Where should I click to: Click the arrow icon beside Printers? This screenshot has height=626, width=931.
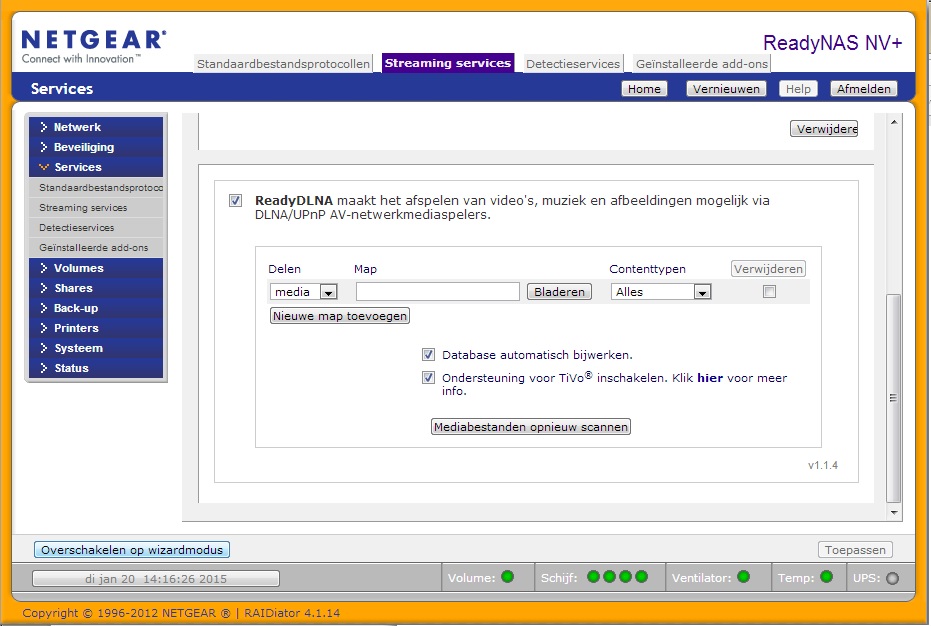coord(44,328)
